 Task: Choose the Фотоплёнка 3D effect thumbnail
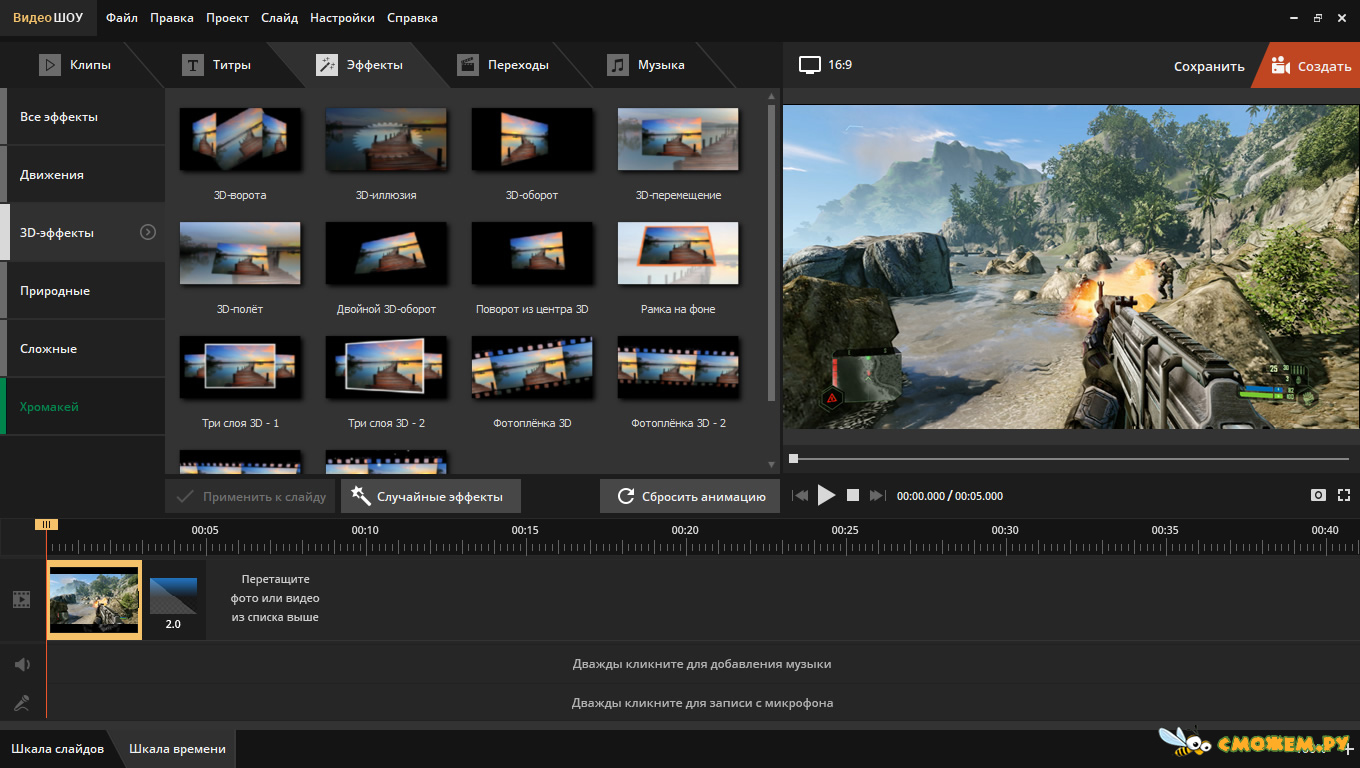coord(532,367)
